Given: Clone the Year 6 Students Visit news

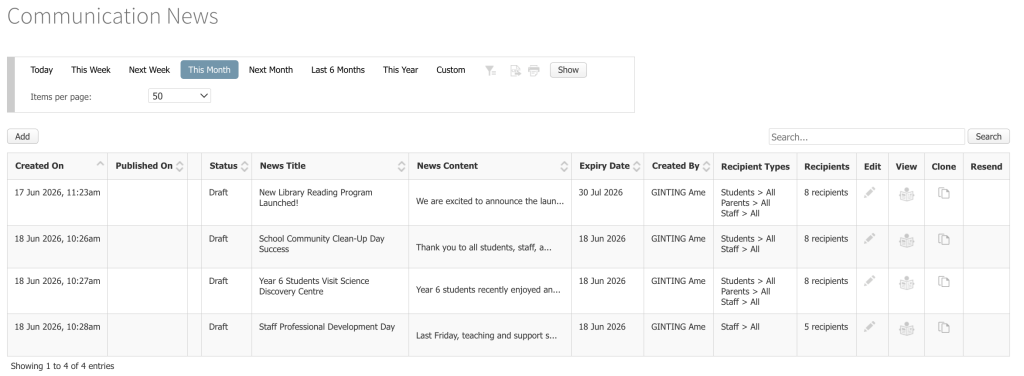Looking at the screenshot, I should pos(944,281).
